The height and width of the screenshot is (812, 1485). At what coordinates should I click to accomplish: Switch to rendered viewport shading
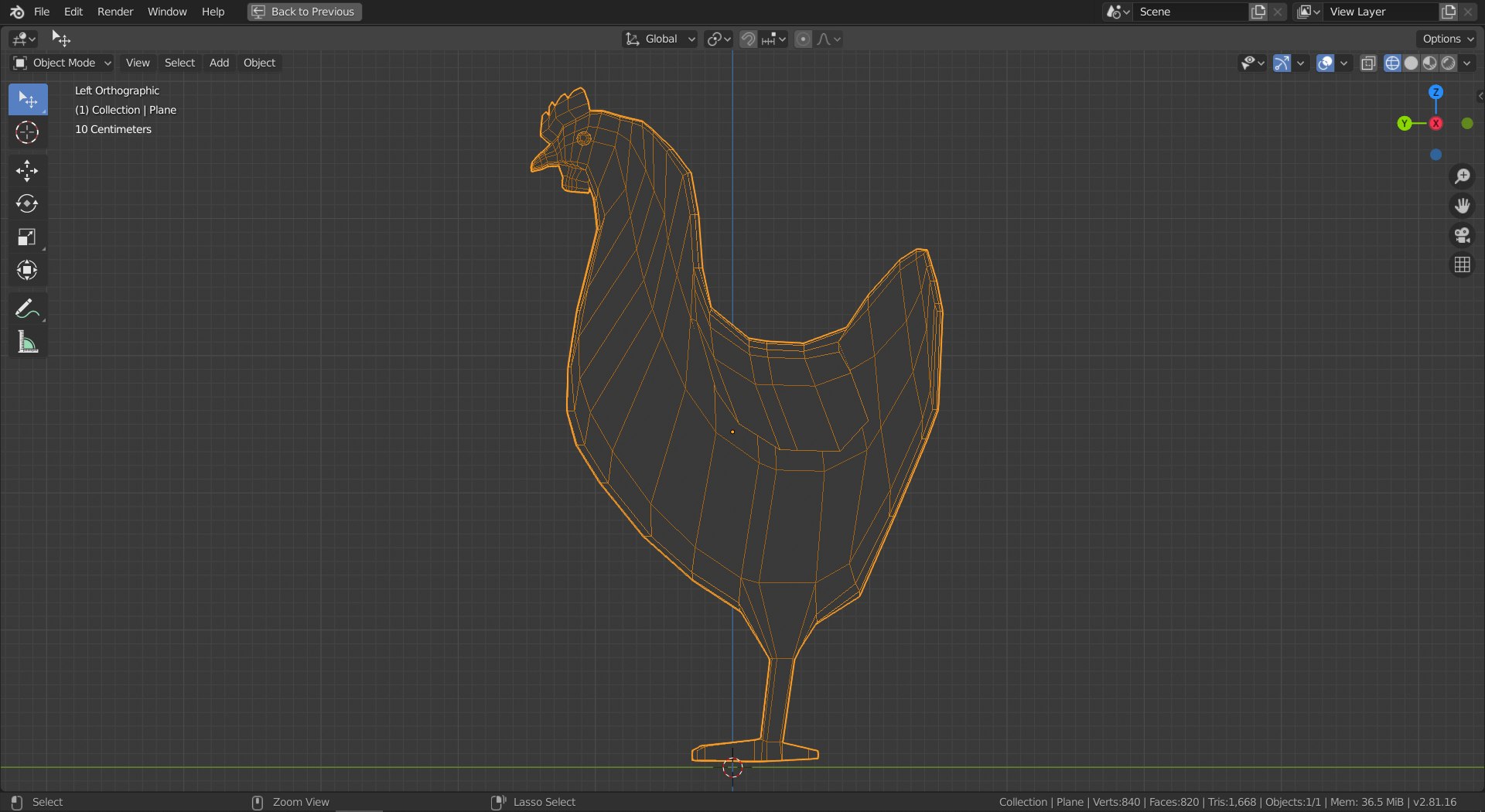tap(1448, 63)
